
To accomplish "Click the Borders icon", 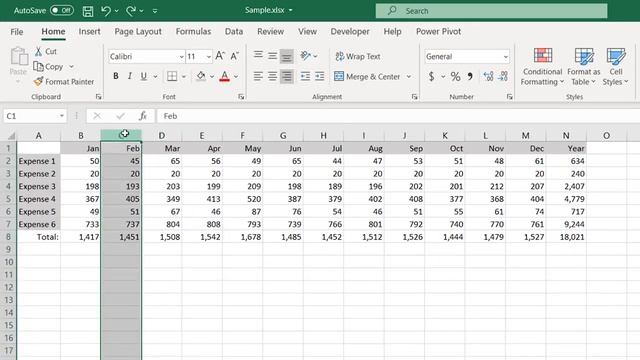I will point(172,76).
